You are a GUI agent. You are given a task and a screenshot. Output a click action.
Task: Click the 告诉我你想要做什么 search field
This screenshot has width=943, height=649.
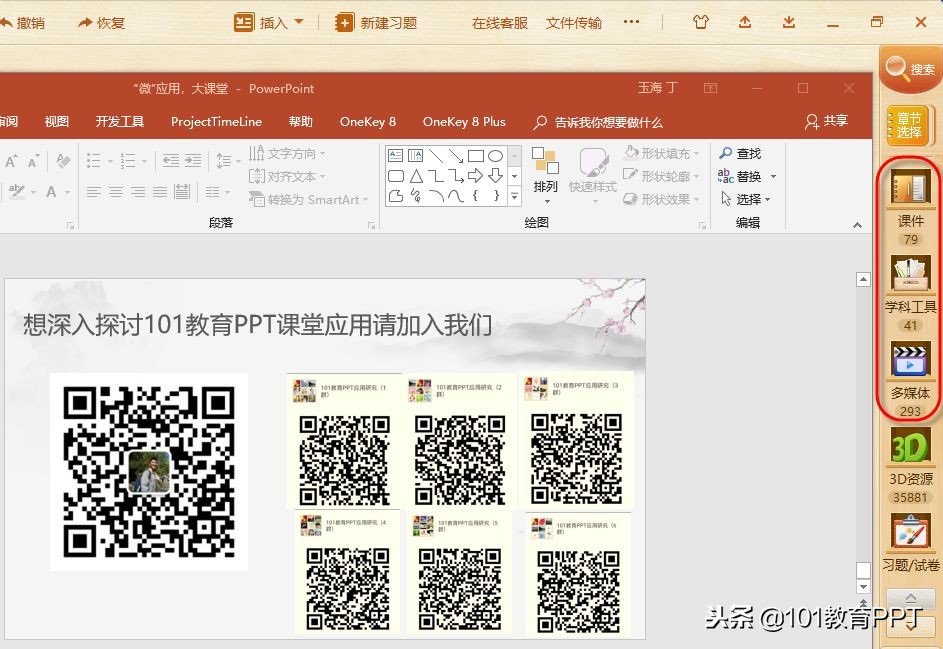598,122
